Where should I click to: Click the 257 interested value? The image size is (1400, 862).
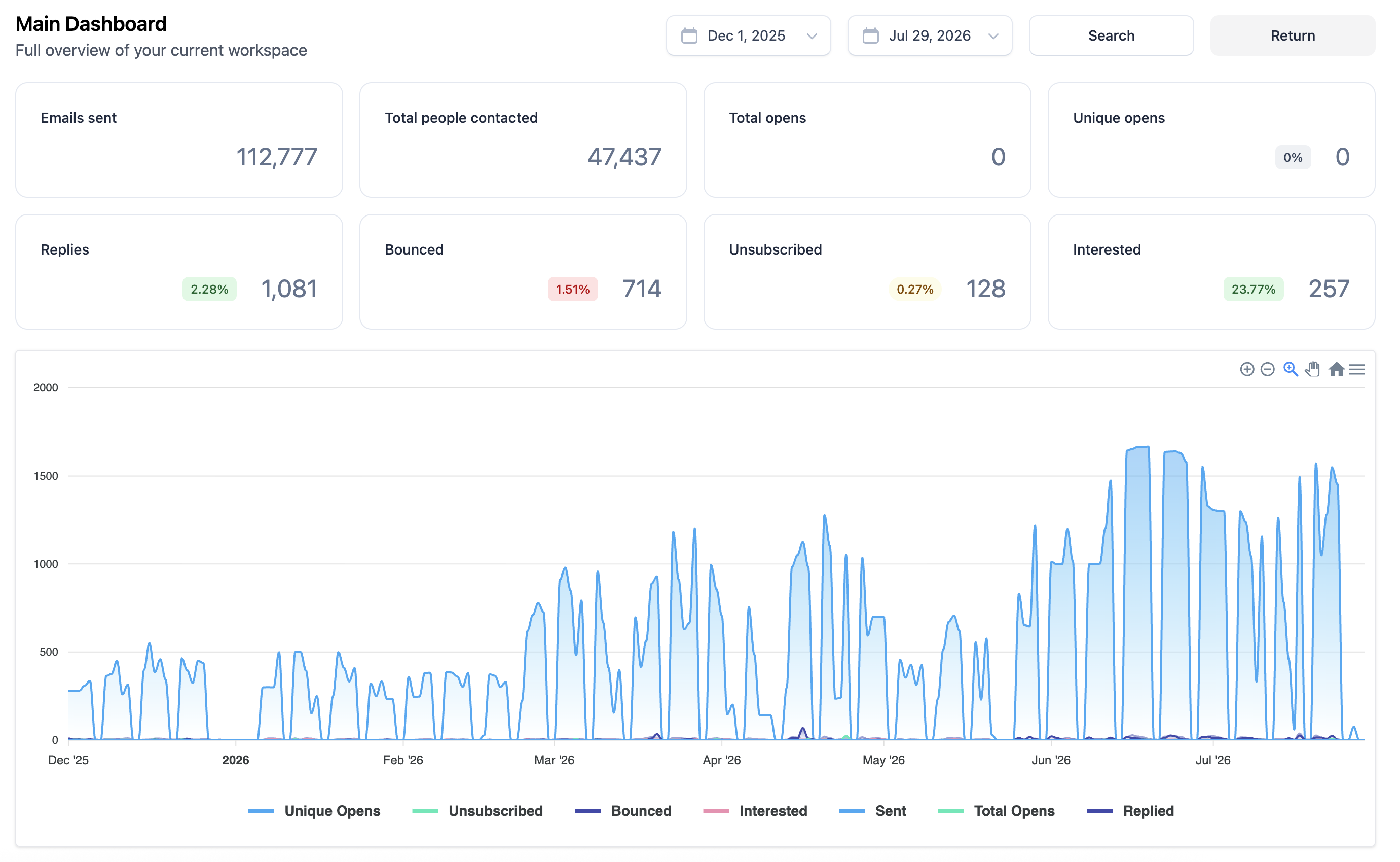point(1329,289)
